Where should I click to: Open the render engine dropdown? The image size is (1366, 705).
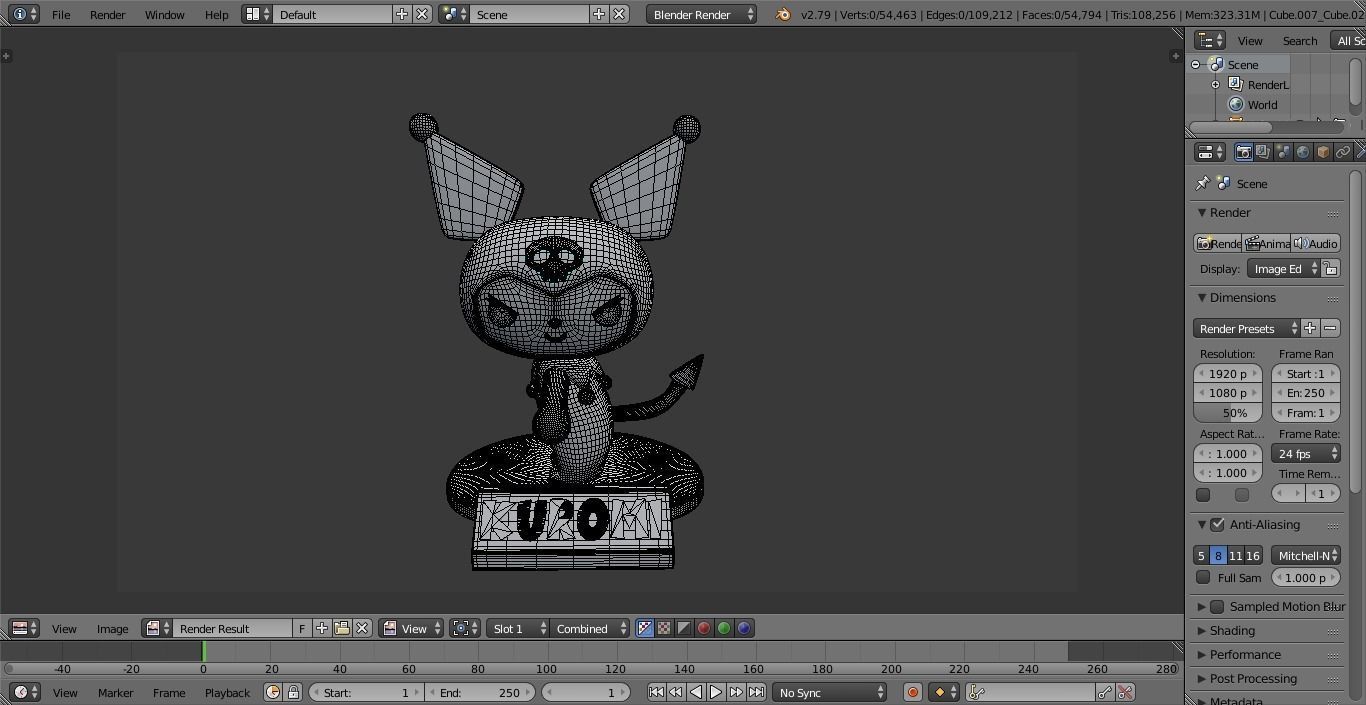pyautogui.click(x=702, y=14)
